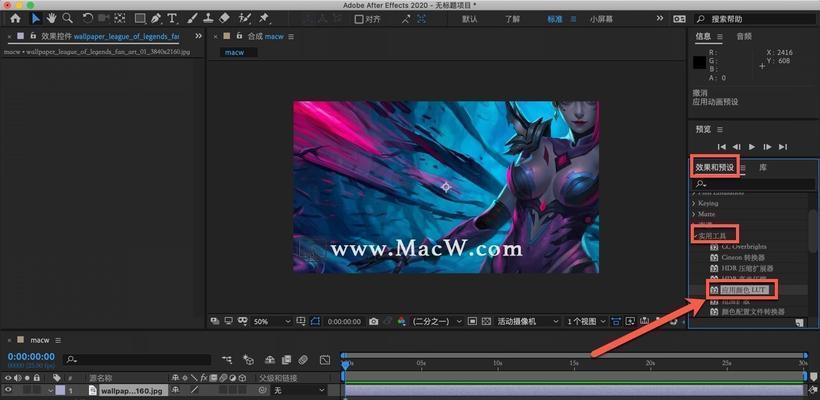Open the parent 无 dropdown for layer 1
820x400 pixels.
coord(299,390)
